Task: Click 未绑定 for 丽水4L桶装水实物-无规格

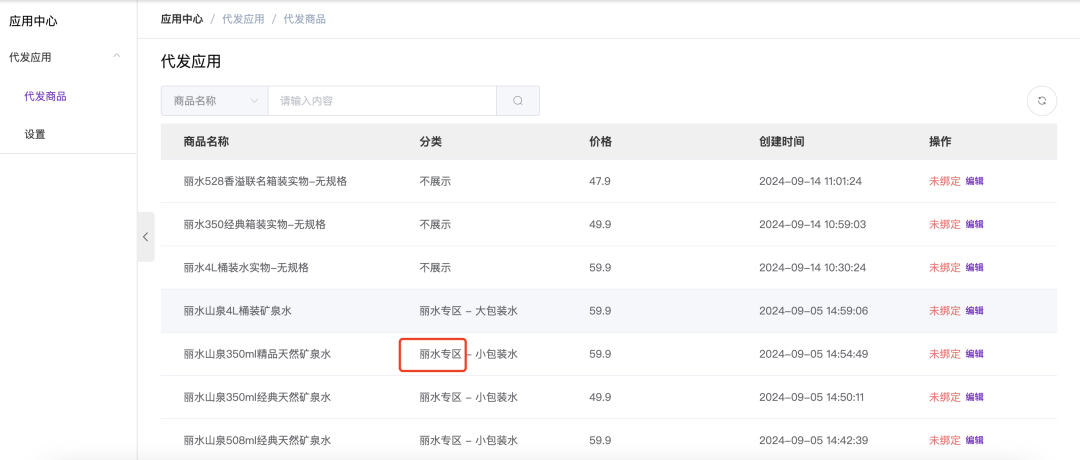Action: coord(944,267)
